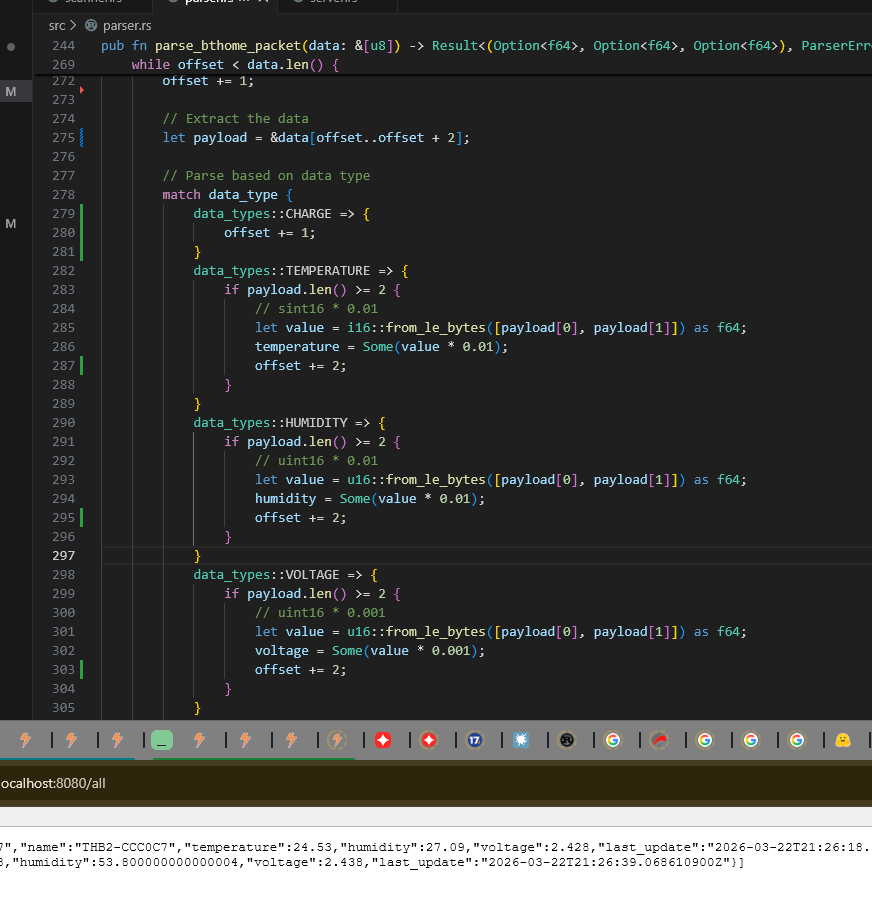Click 'temperature = Some(value * 0.01);' line
Screen dimensions: 872x909
coord(381,346)
